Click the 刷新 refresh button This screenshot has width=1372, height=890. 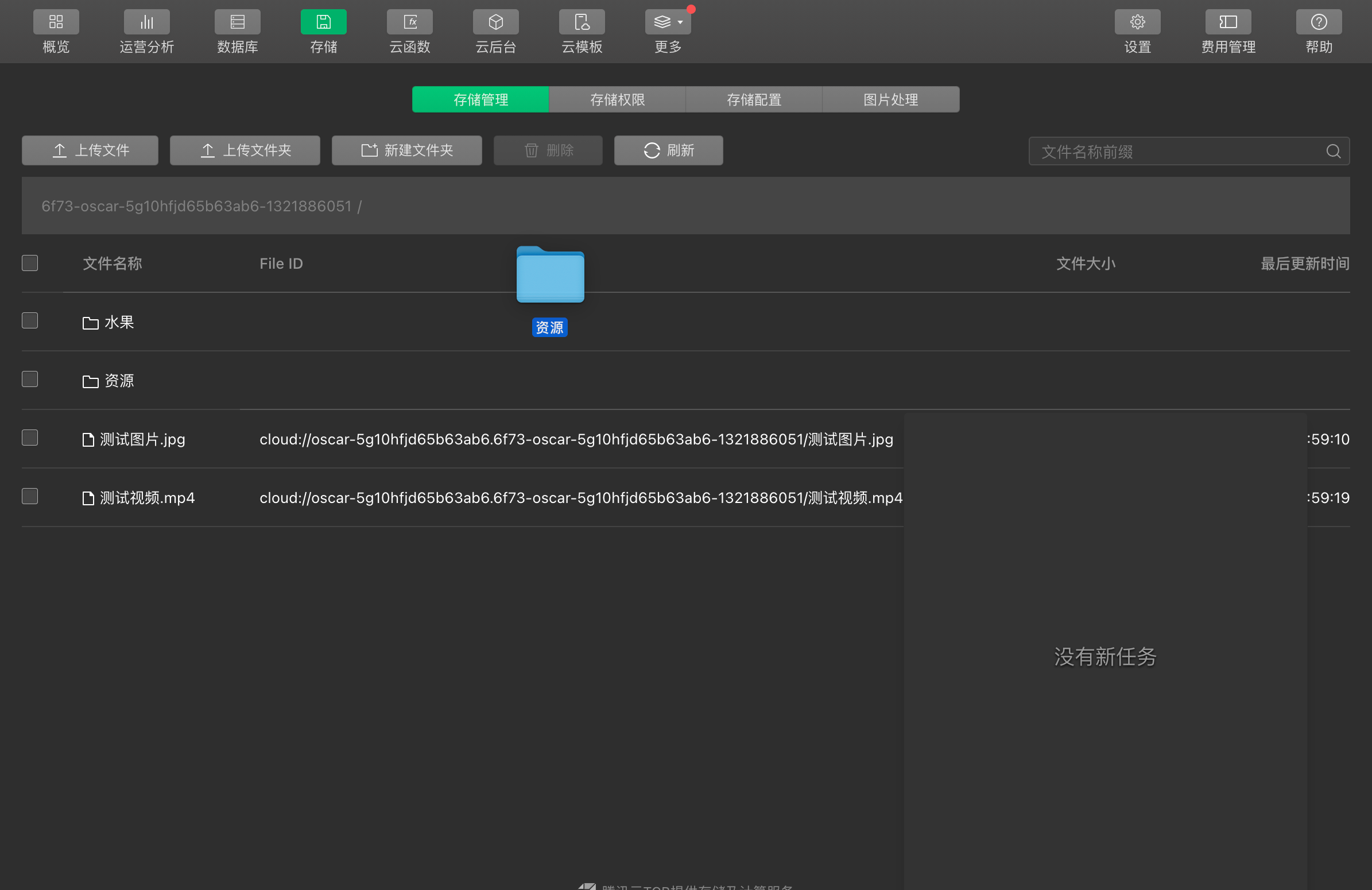[x=668, y=150]
